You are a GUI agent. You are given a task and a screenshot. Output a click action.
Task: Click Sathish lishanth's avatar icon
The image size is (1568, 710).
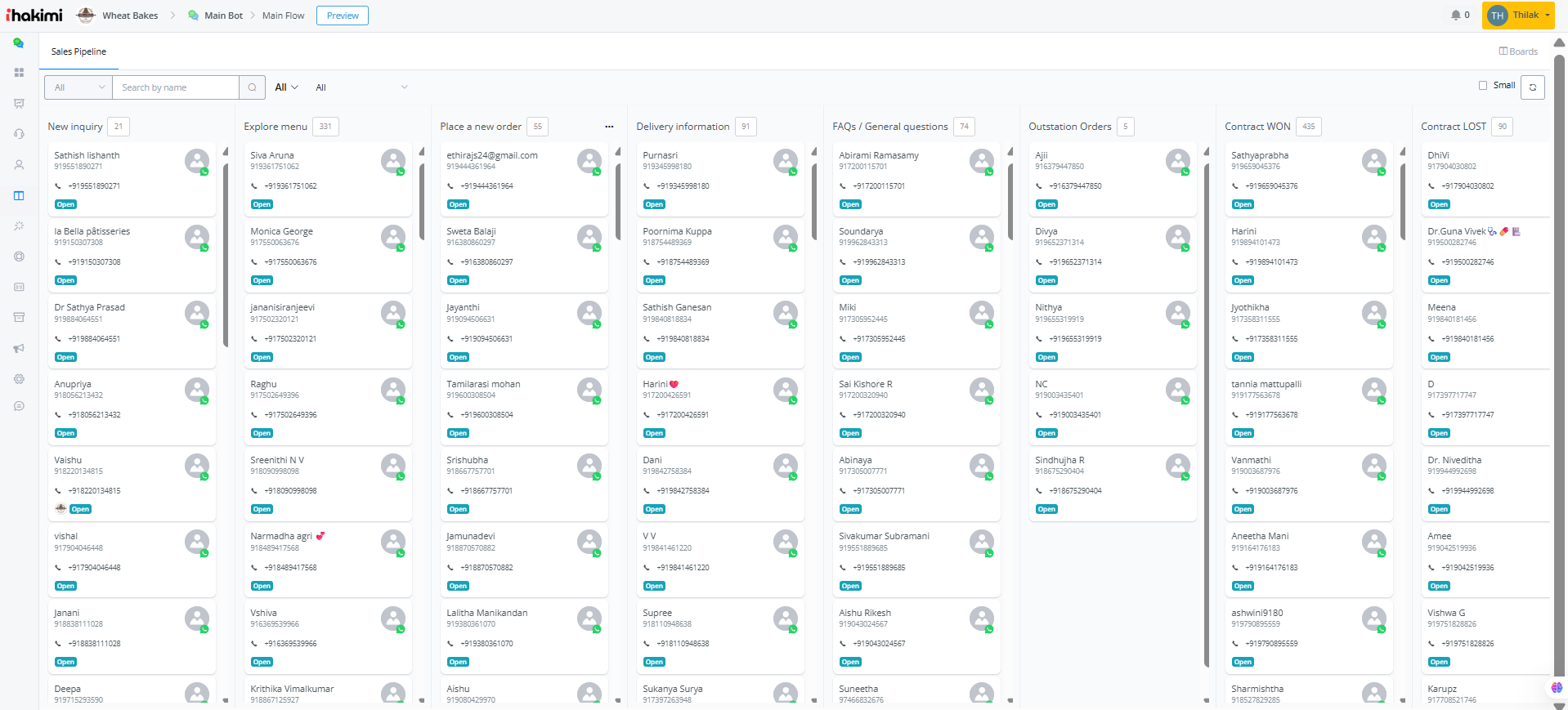pos(197,161)
